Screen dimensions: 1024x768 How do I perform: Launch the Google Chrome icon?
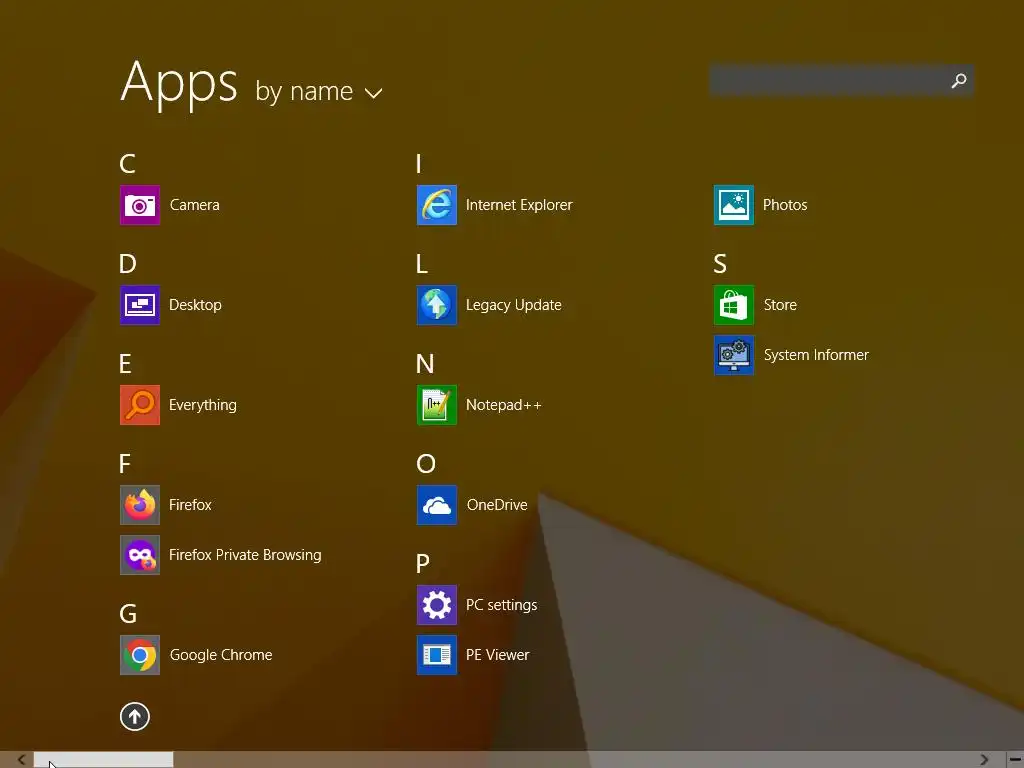click(140, 655)
